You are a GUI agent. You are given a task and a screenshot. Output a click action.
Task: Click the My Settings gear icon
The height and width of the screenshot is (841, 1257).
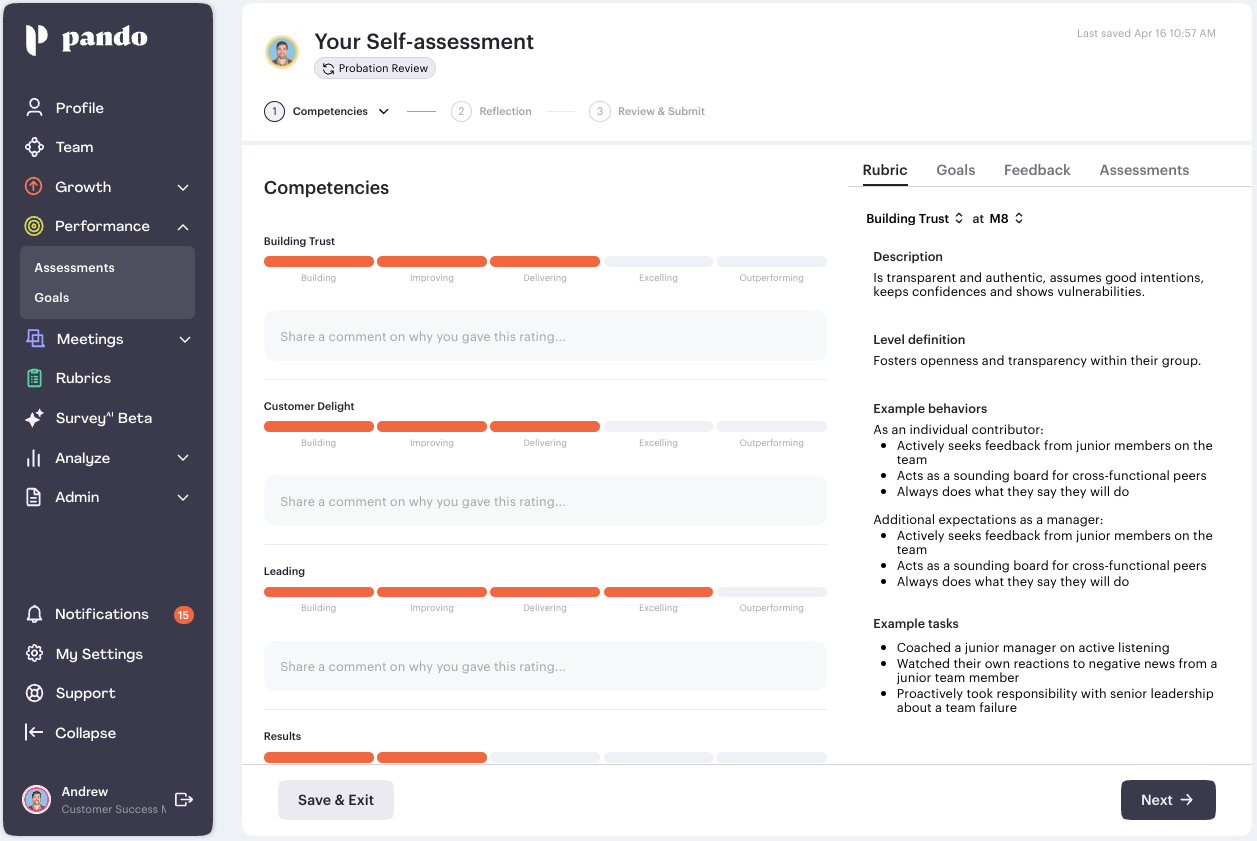click(x=34, y=654)
